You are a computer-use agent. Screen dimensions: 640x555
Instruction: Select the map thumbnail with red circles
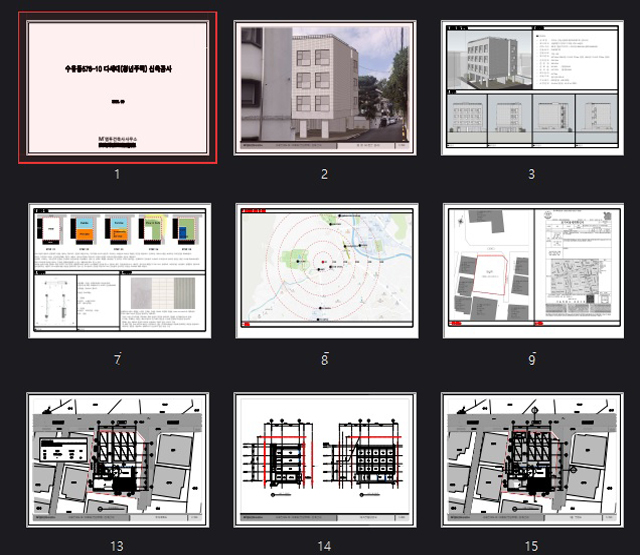[324, 271]
